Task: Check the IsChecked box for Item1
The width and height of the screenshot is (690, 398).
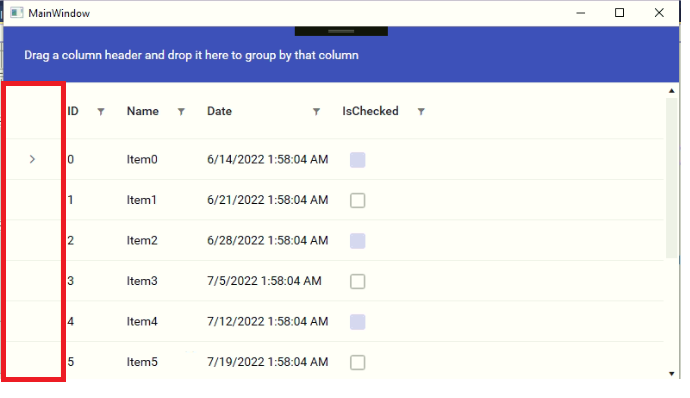Action: tap(357, 200)
